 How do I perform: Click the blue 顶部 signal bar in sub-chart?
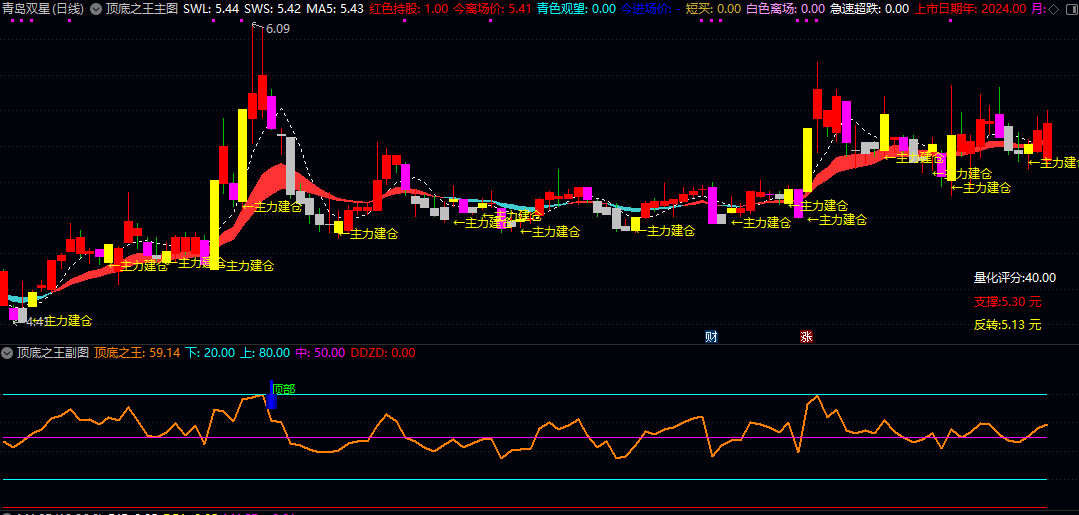270,395
